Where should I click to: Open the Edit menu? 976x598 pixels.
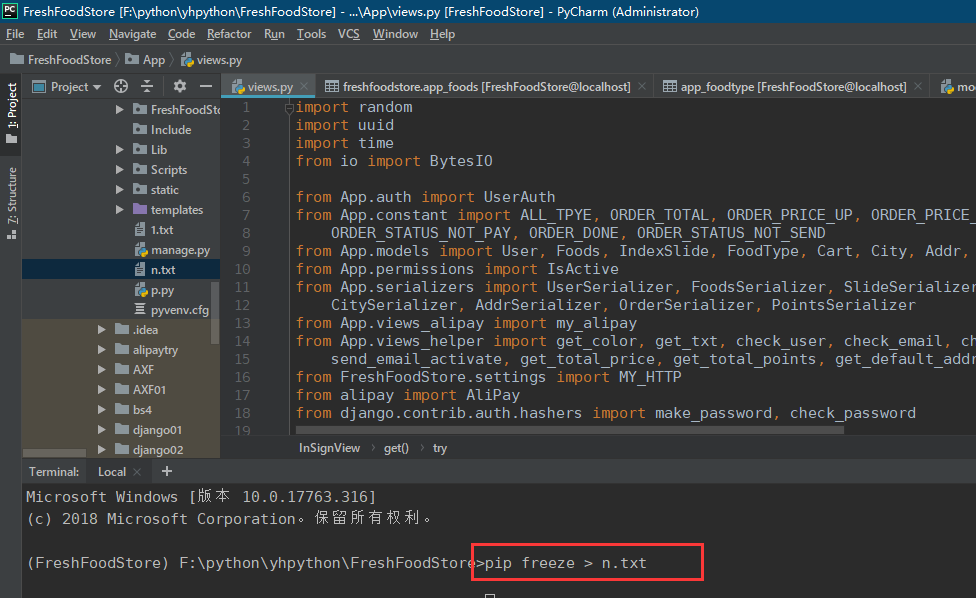[x=47, y=34]
